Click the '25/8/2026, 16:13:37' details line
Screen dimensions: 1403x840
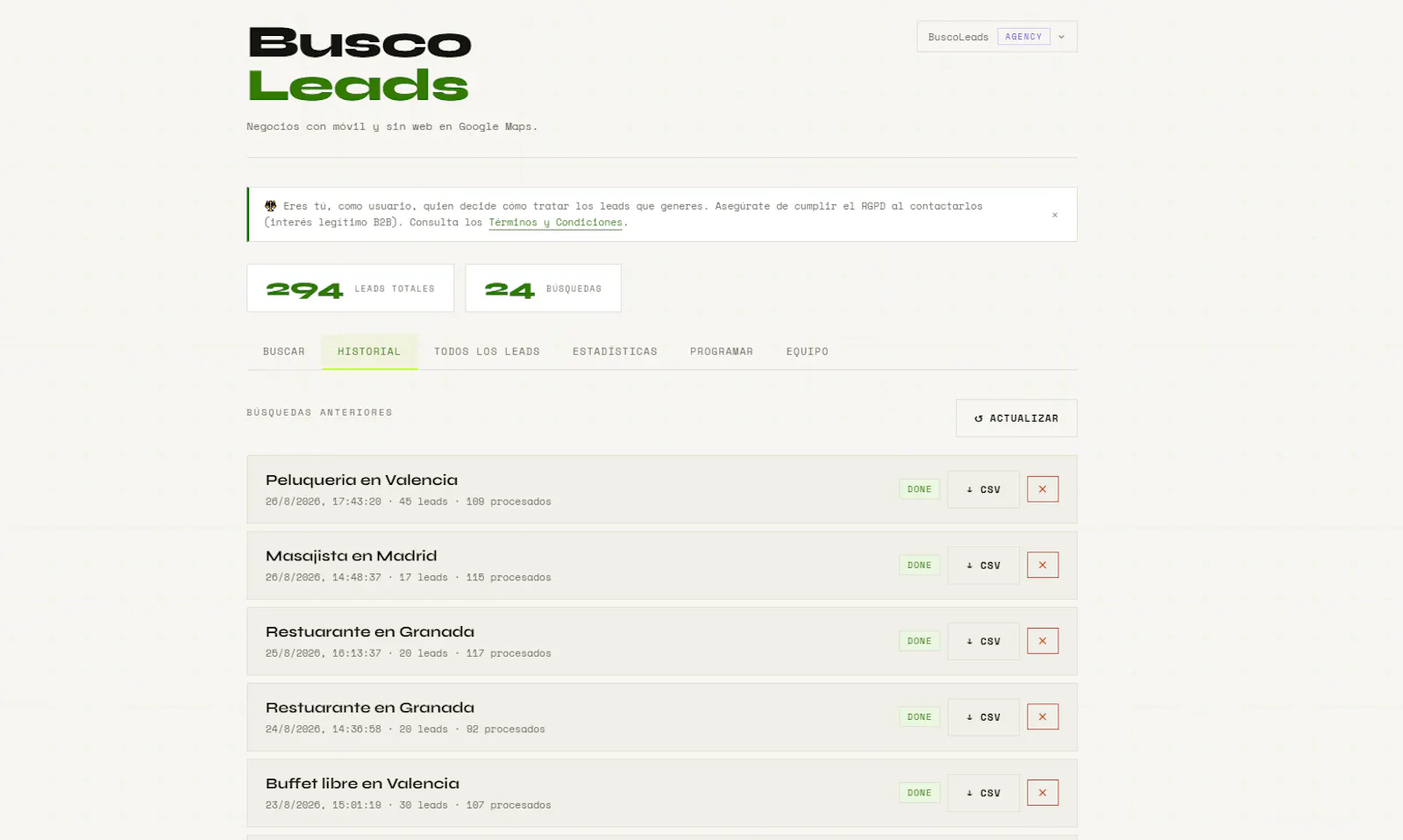point(409,653)
